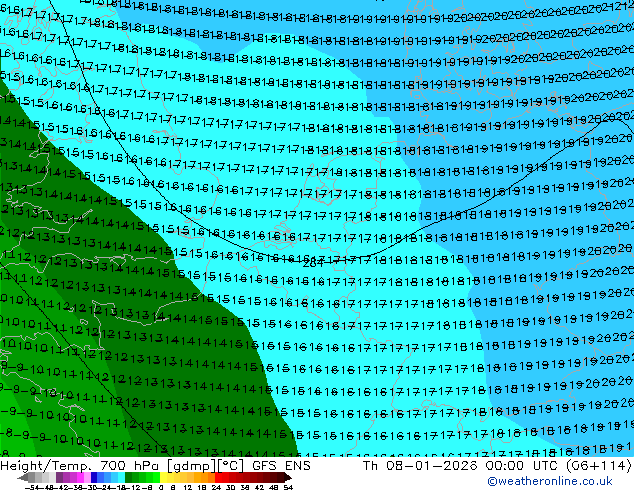Screen dimensions: 634x490
Task: Click the yellow legend swatch above 0
Action: (x=164, y=477)
